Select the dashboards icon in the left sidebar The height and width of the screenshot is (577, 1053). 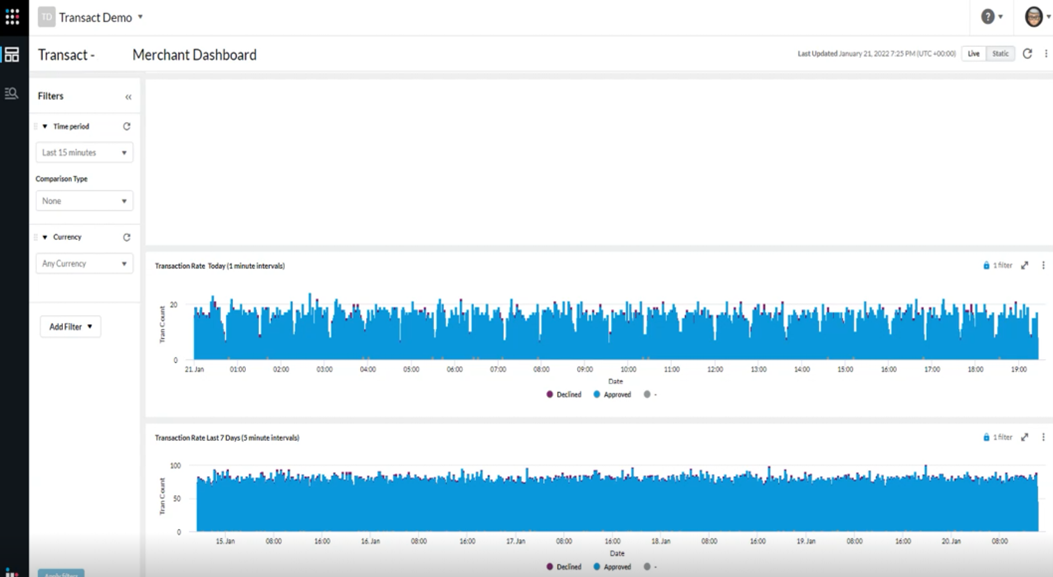click(12, 54)
